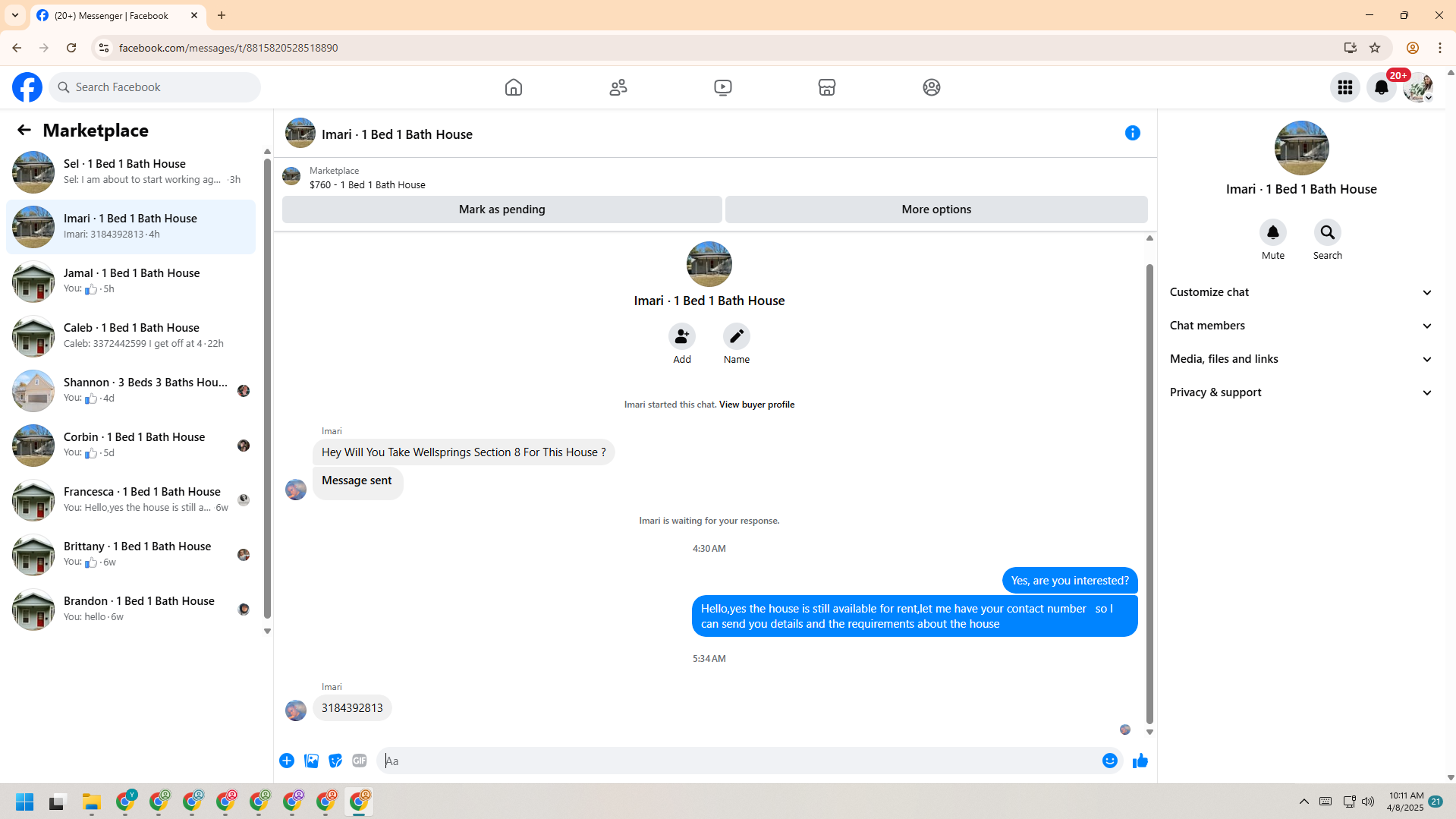Click the bookmark star in address bar

tap(1375, 48)
